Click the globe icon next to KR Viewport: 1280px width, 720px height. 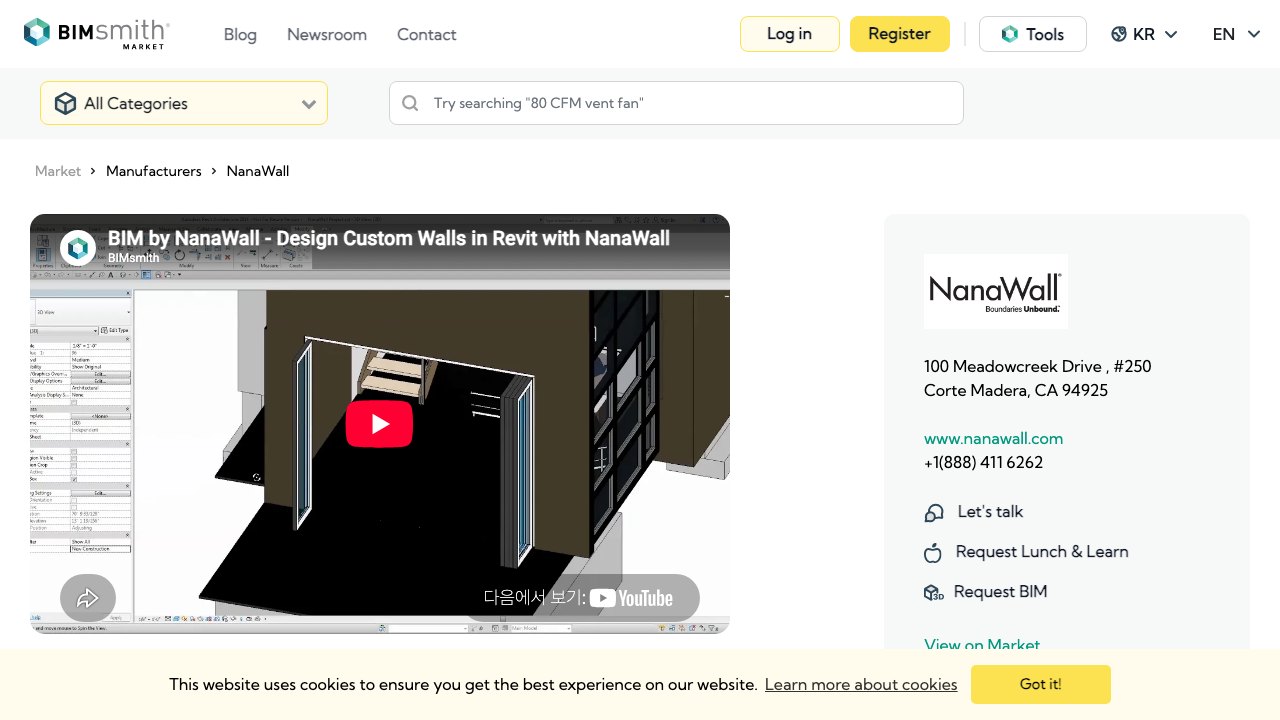point(1119,34)
